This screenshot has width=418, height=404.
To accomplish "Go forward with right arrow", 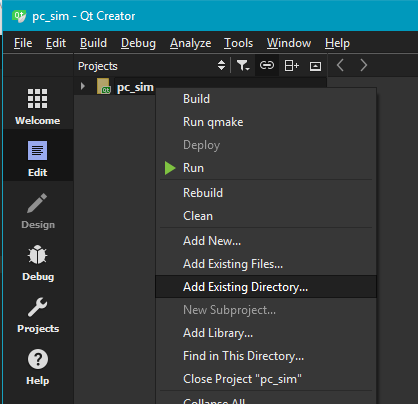I will pos(363,65).
